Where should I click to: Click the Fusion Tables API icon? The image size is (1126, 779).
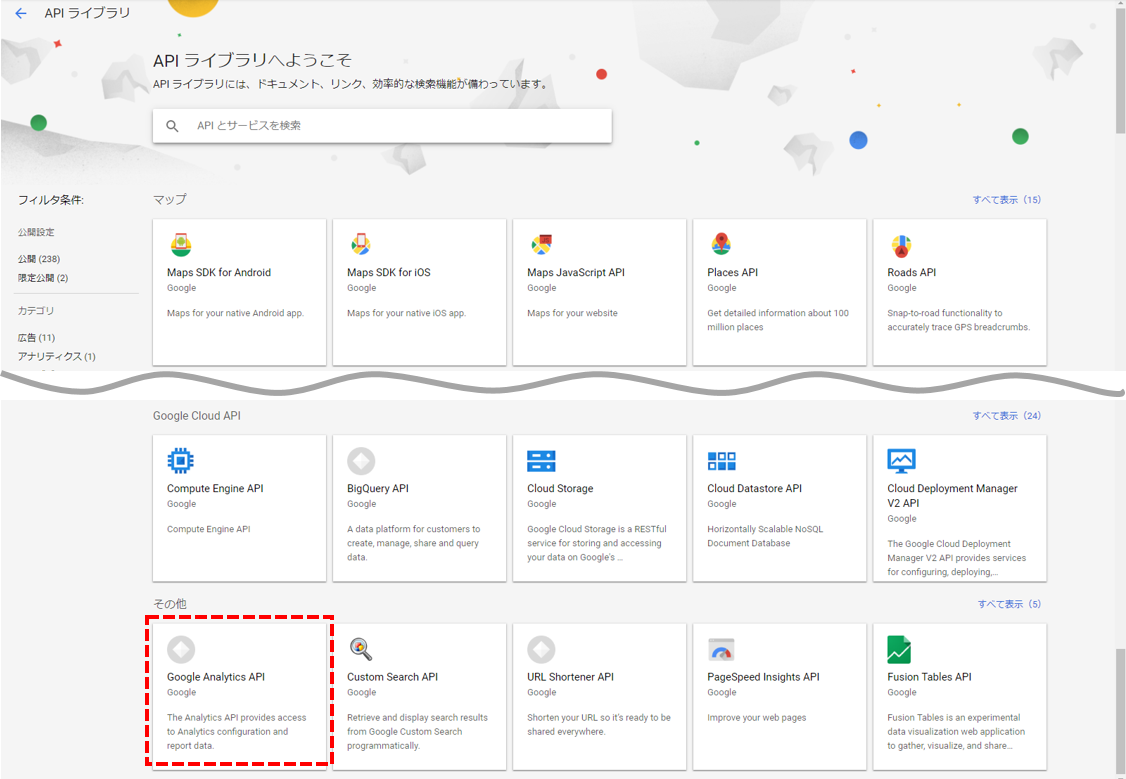pyautogui.click(x=899, y=649)
